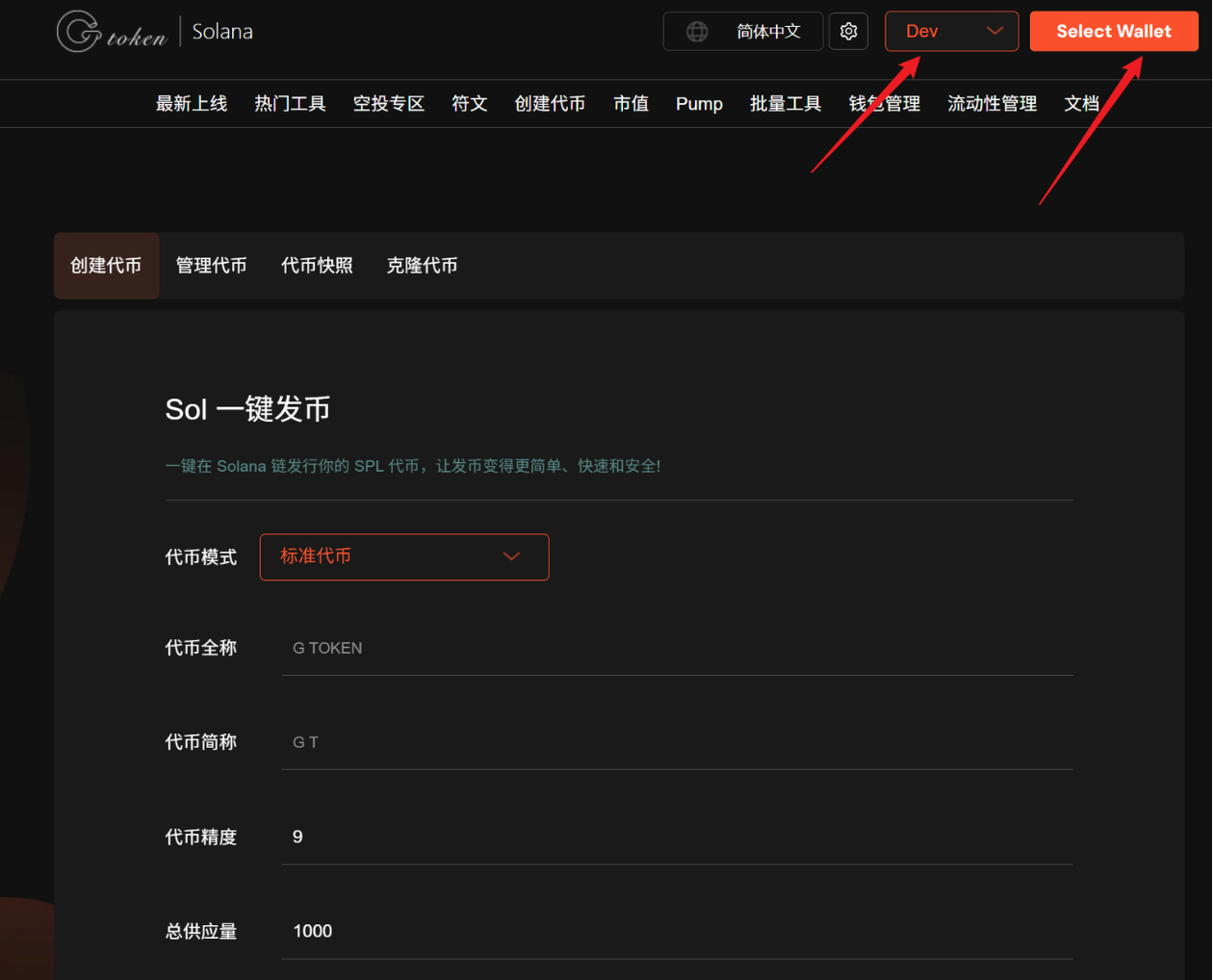
Task: Switch to the 克隆代币 tab
Action: [422, 266]
